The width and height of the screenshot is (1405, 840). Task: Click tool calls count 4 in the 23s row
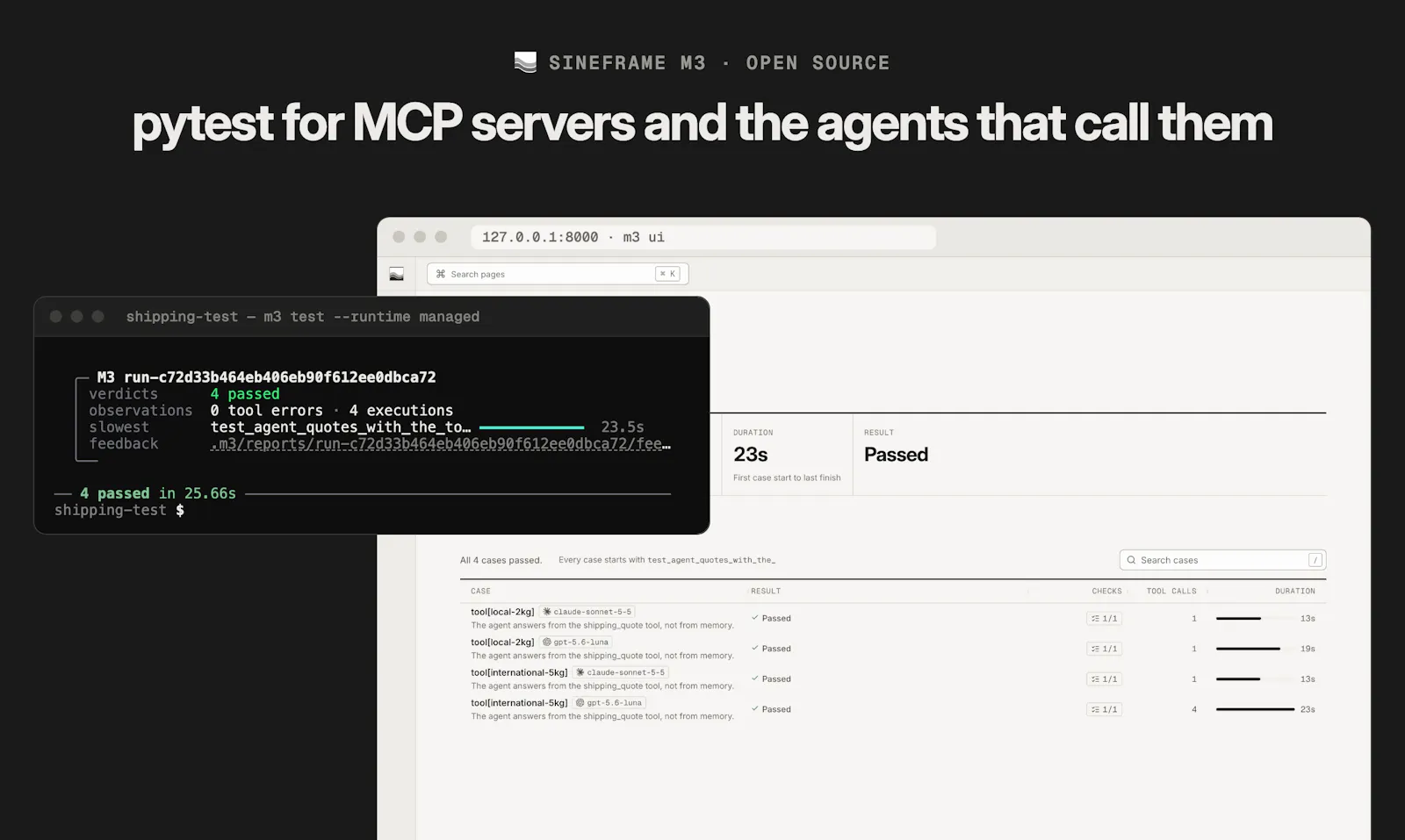pos(1194,709)
